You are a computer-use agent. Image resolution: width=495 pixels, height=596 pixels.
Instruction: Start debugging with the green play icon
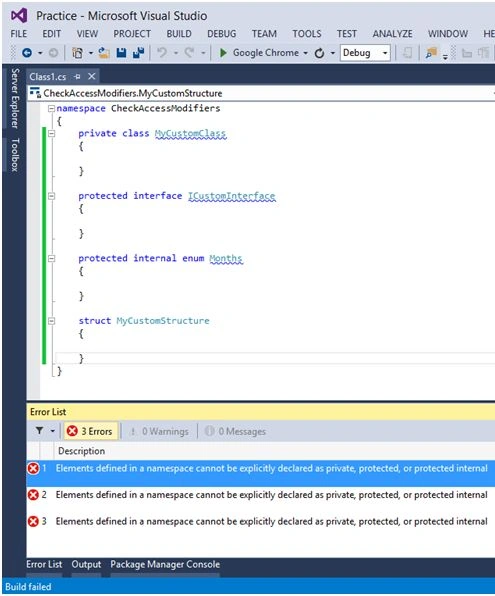223,53
